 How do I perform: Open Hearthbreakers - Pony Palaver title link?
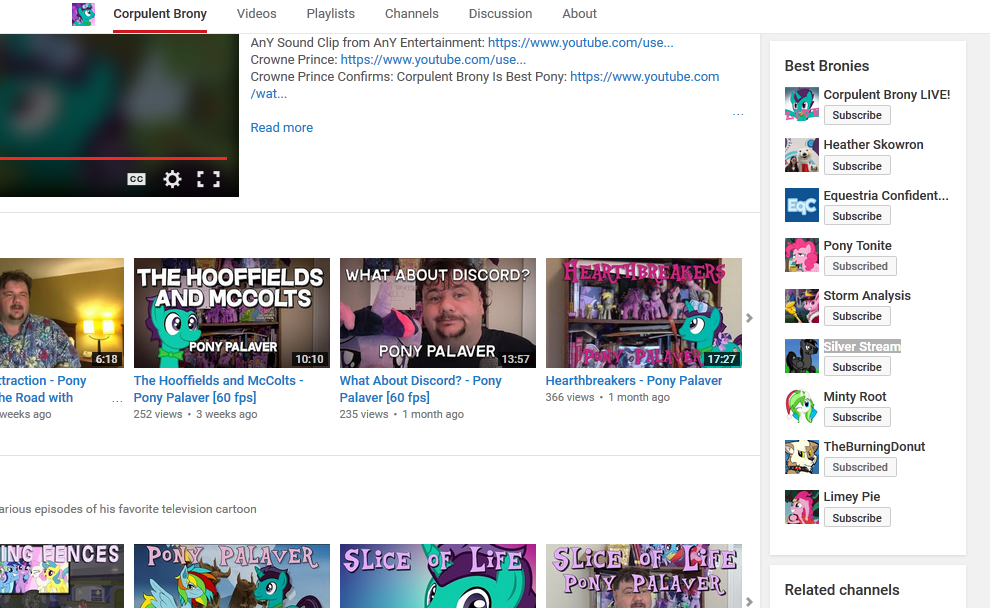pos(634,381)
